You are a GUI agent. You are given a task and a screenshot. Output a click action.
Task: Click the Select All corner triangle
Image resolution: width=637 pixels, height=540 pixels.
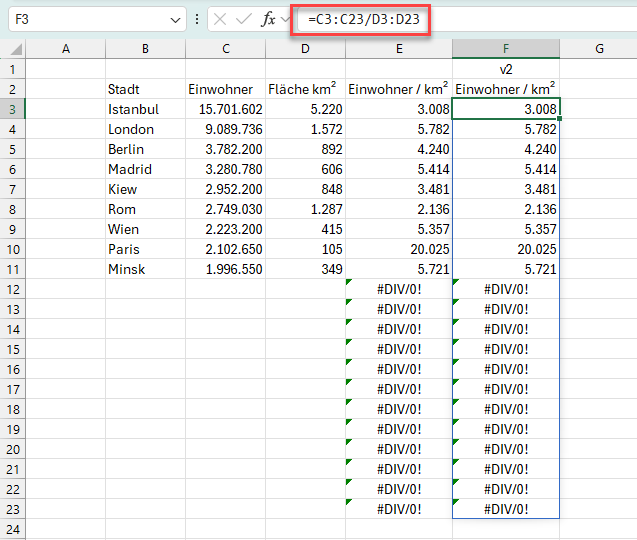point(16,50)
